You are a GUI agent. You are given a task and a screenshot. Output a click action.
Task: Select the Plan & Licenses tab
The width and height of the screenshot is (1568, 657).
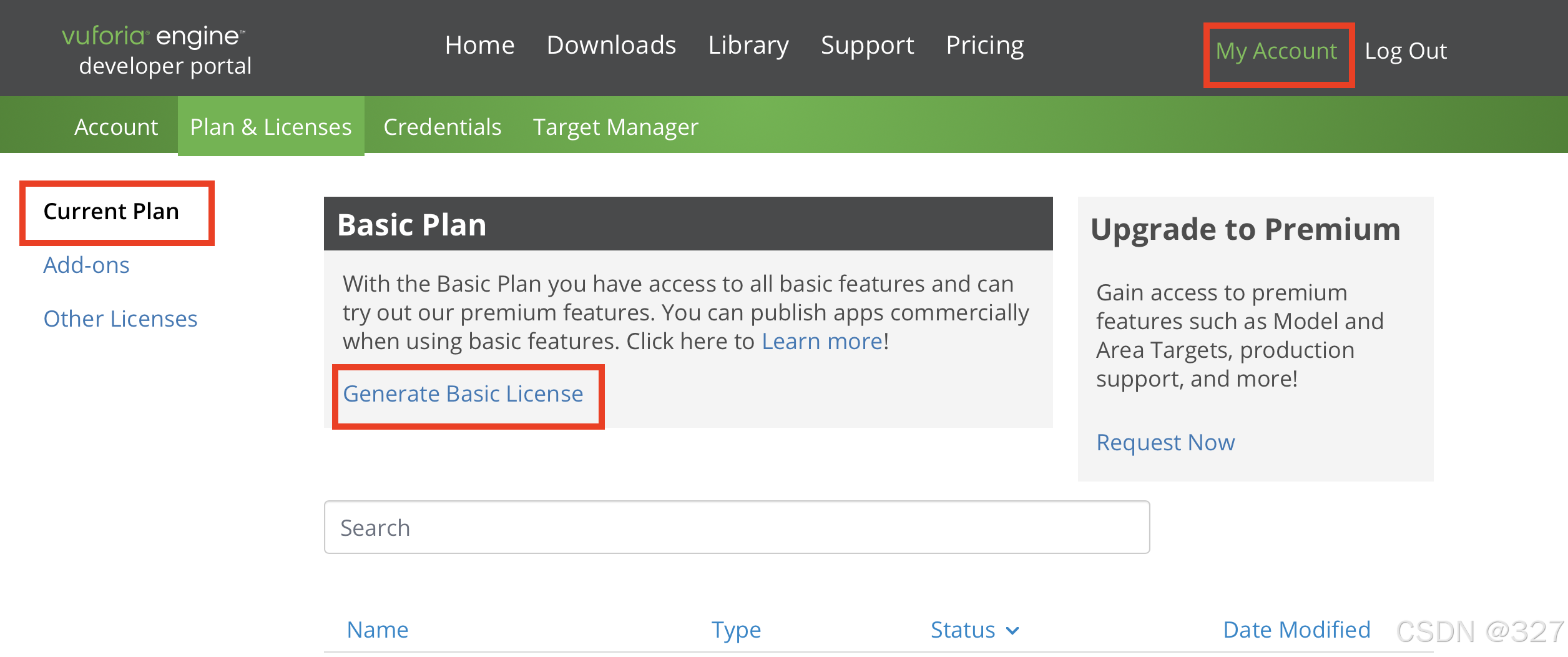click(271, 127)
